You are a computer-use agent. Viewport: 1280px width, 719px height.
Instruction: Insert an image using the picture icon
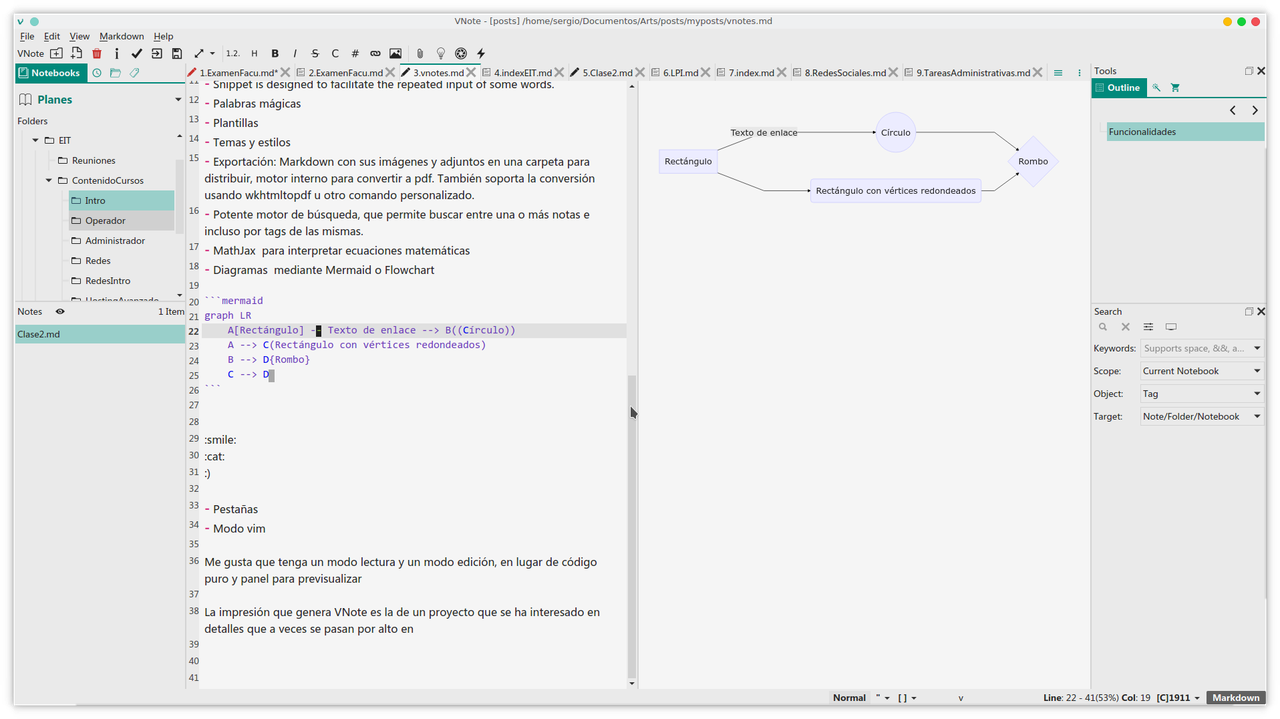(x=395, y=53)
